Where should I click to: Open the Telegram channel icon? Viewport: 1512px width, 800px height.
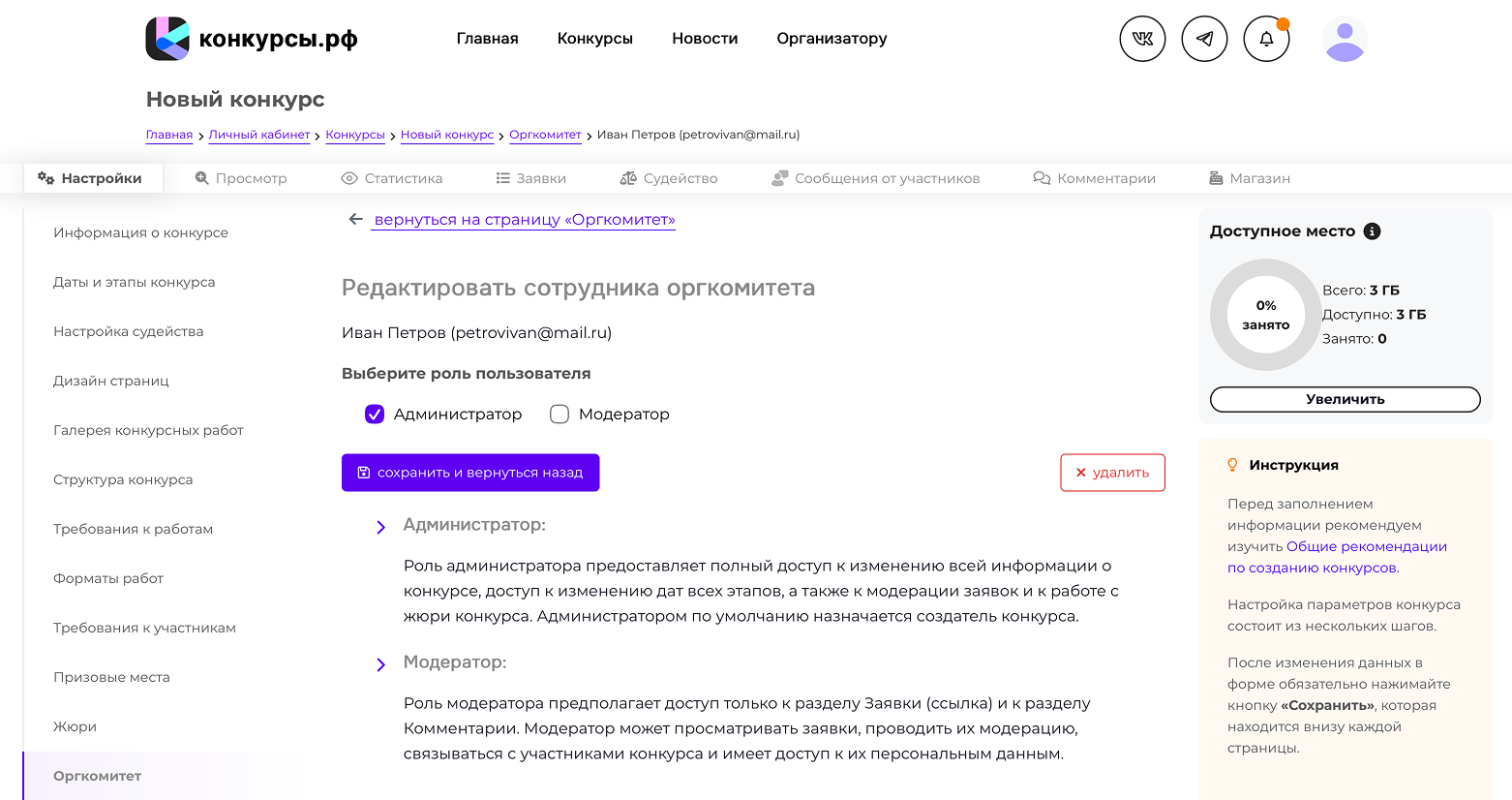1204,39
